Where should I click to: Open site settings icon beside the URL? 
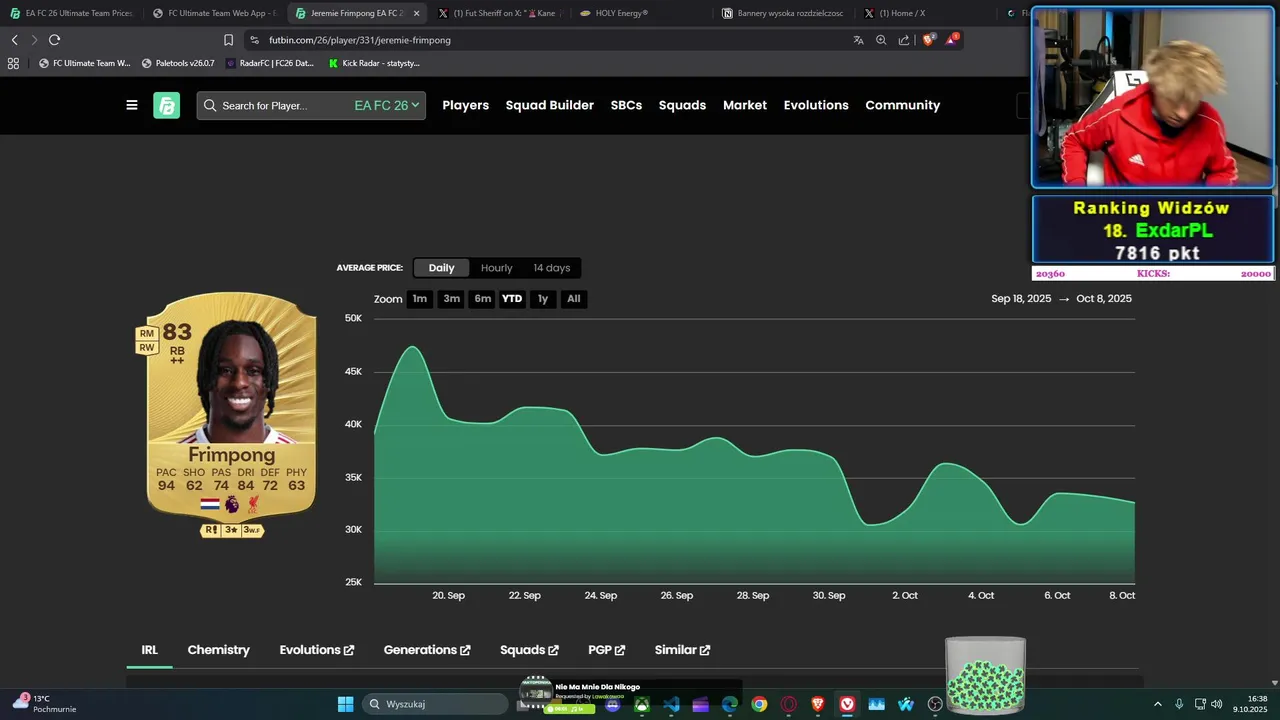pyautogui.click(x=254, y=40)
